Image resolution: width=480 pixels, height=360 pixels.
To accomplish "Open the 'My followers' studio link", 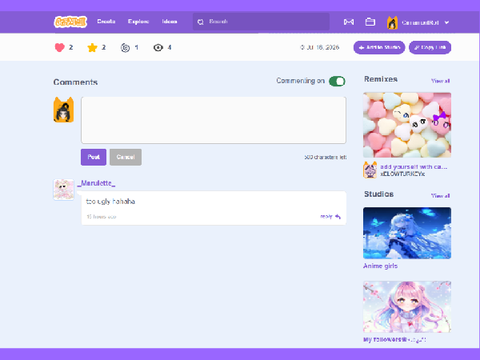I will click(395, 340).
